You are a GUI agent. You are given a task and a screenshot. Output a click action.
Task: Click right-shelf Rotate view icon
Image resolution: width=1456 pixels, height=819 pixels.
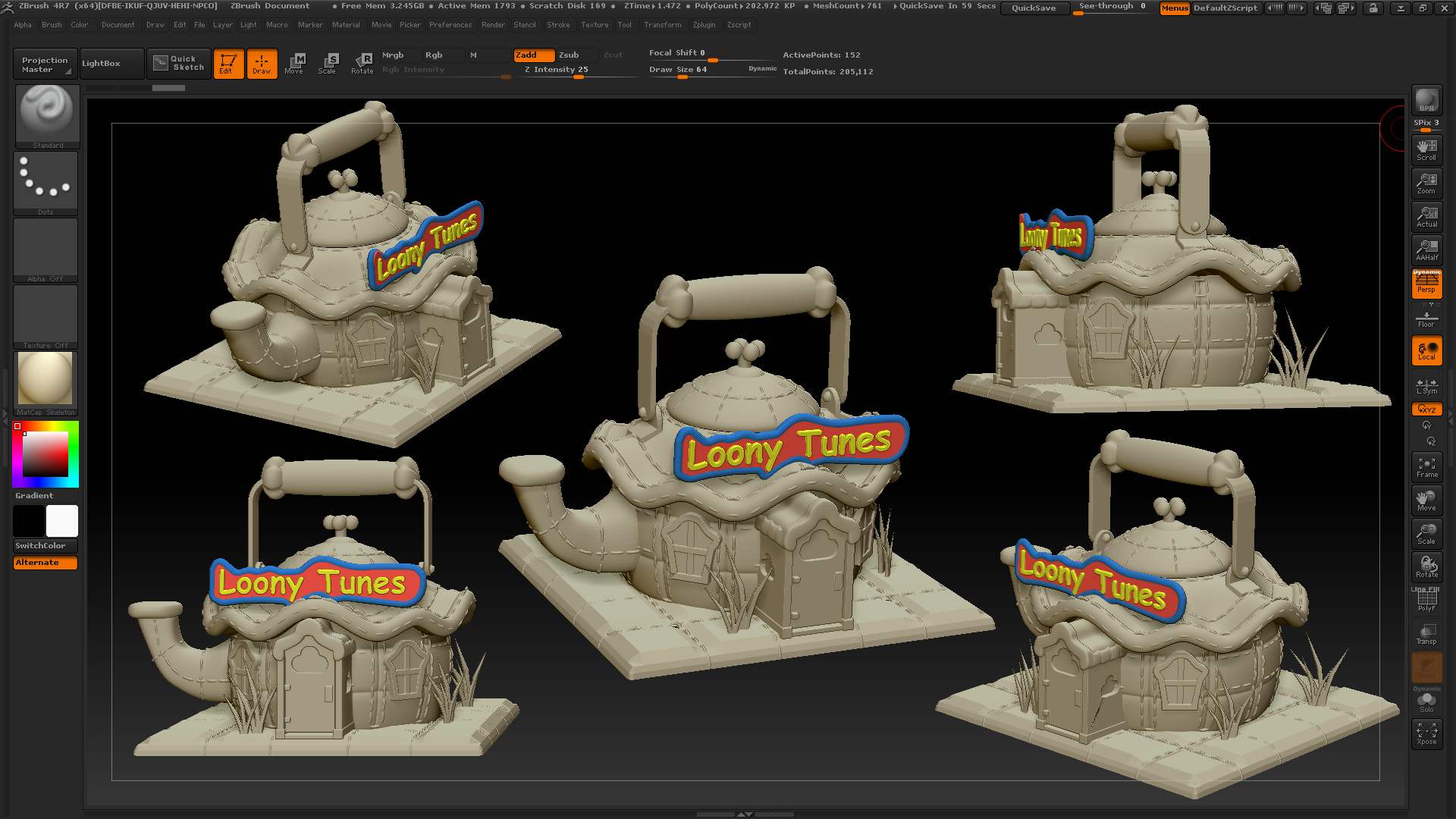1426,566
